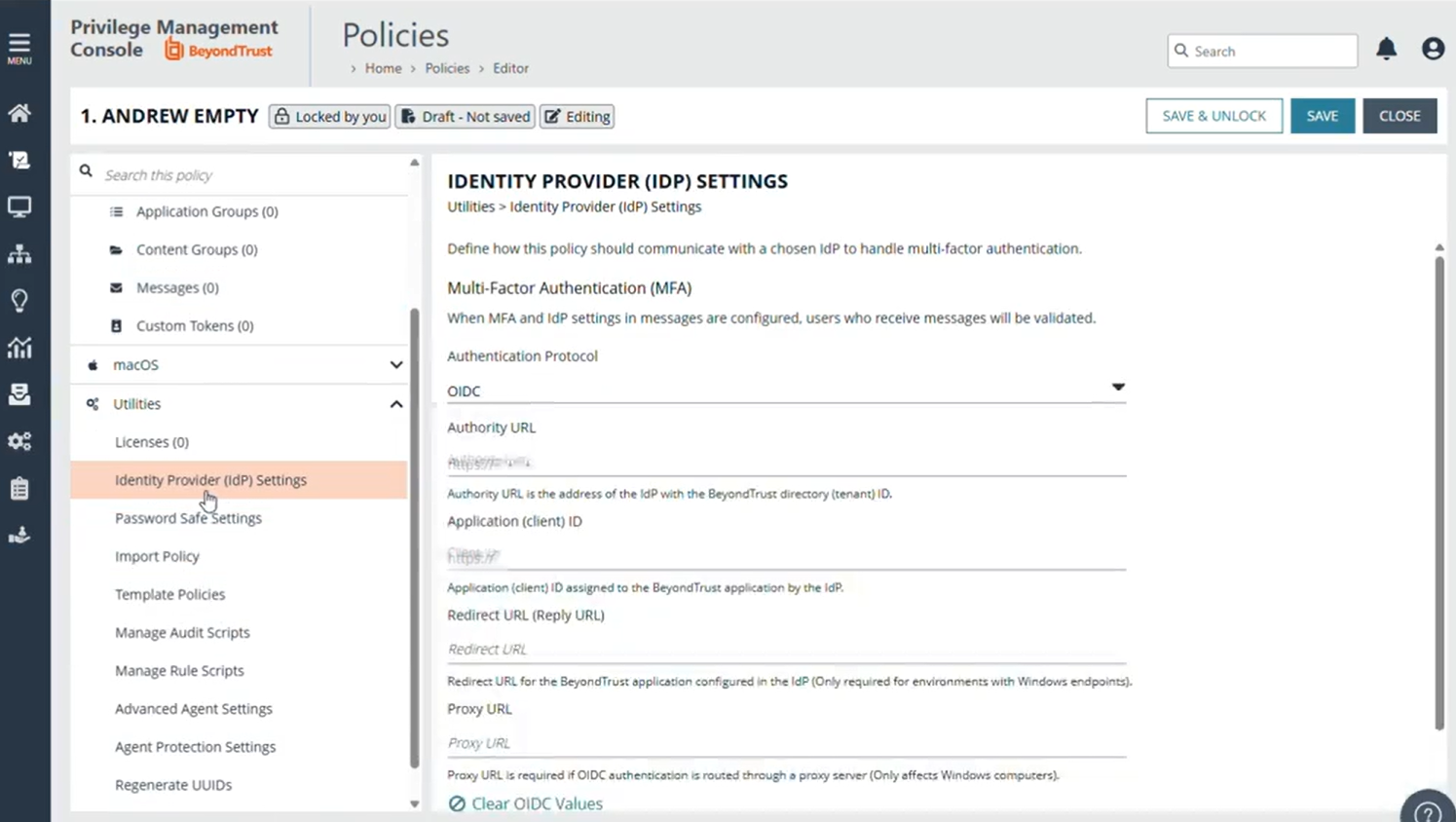
Task: Focus the Authority URL field
Action: click(786, 462)
